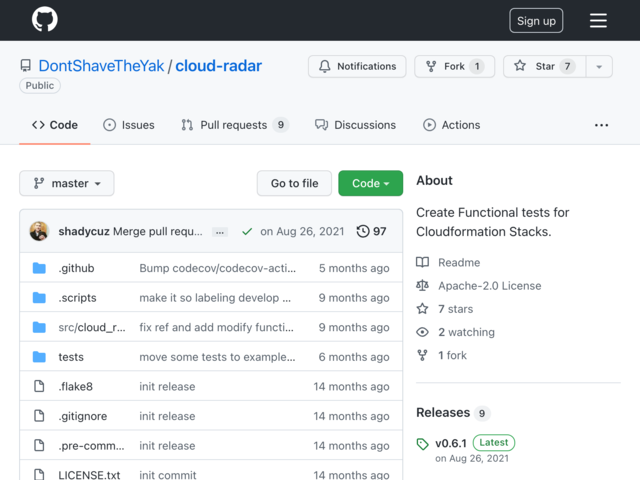Open 'make it so labeling develop' commit
The width and height of the screenshot is (640, 480).
point(215,298)
